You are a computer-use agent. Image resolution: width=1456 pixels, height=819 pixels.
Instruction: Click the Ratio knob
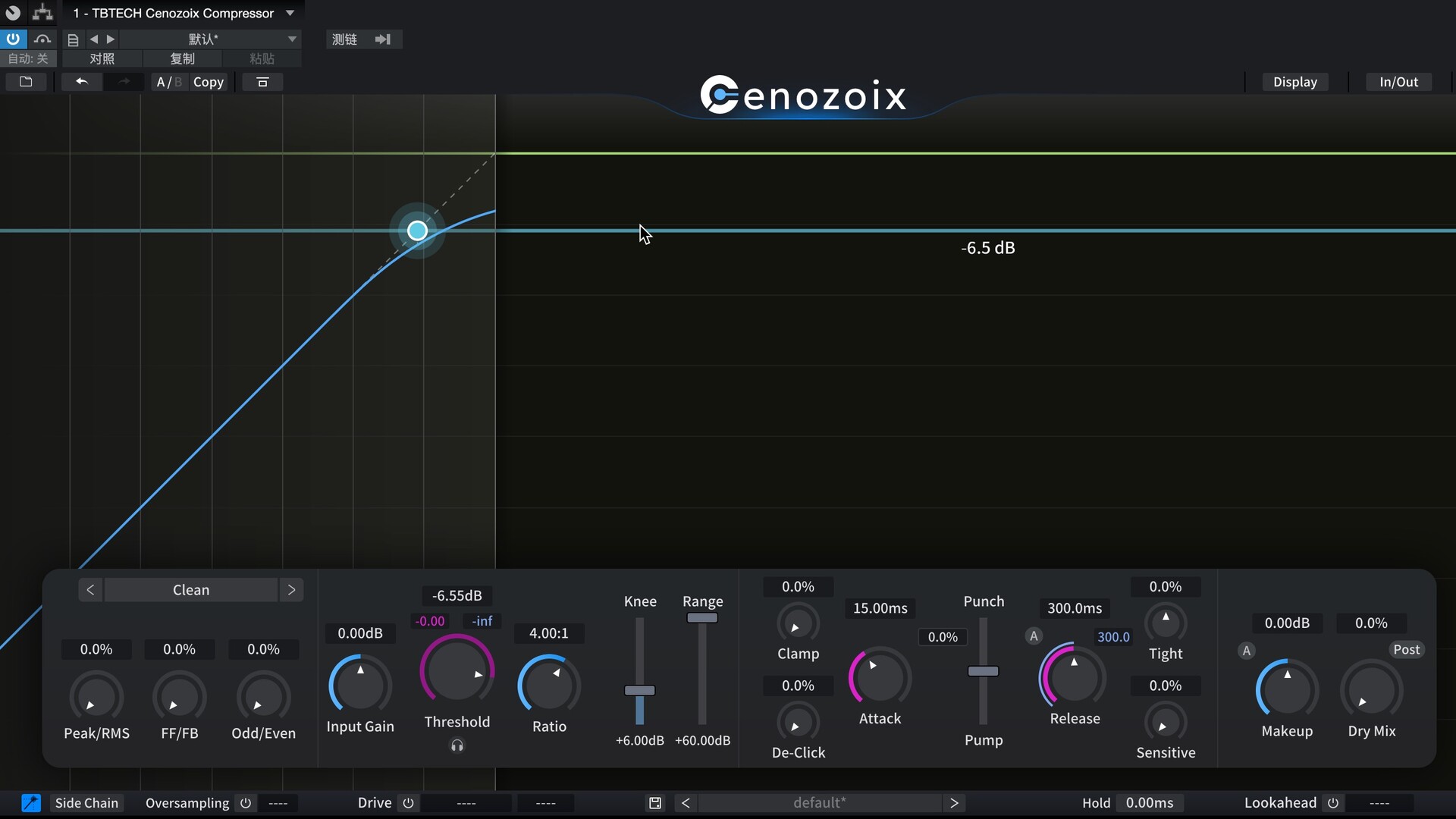[549, 686]
